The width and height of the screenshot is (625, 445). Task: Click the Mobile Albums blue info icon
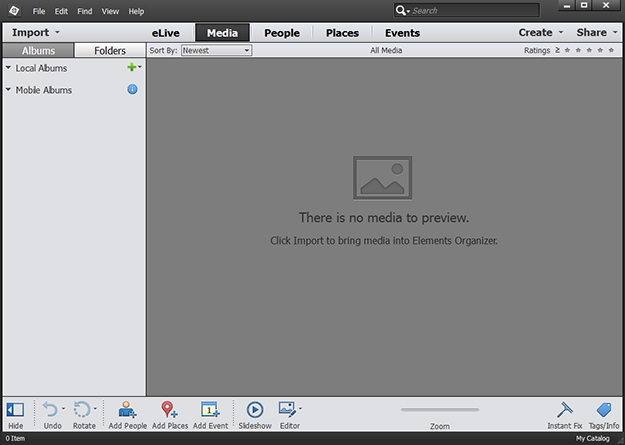[x=132, y=89]
